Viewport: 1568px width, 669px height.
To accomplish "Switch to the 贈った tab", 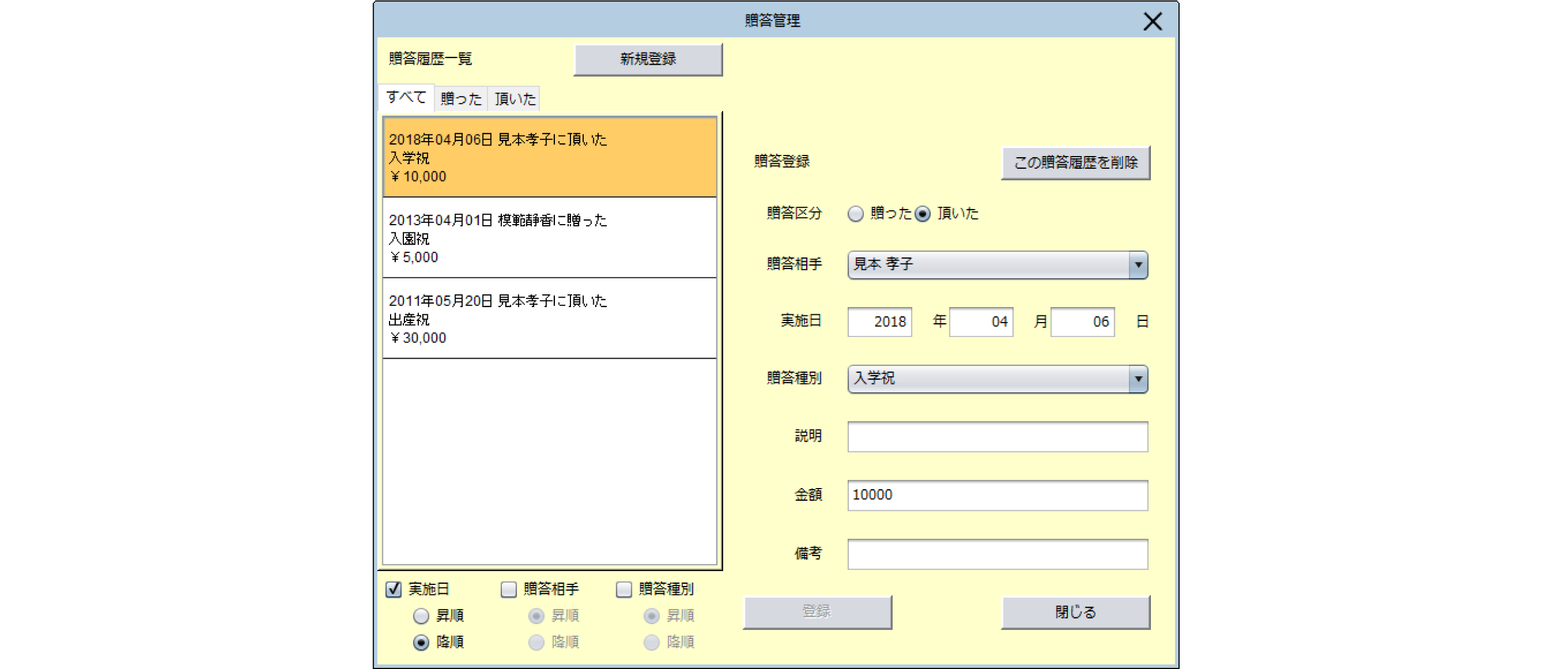I will (461, 98).
